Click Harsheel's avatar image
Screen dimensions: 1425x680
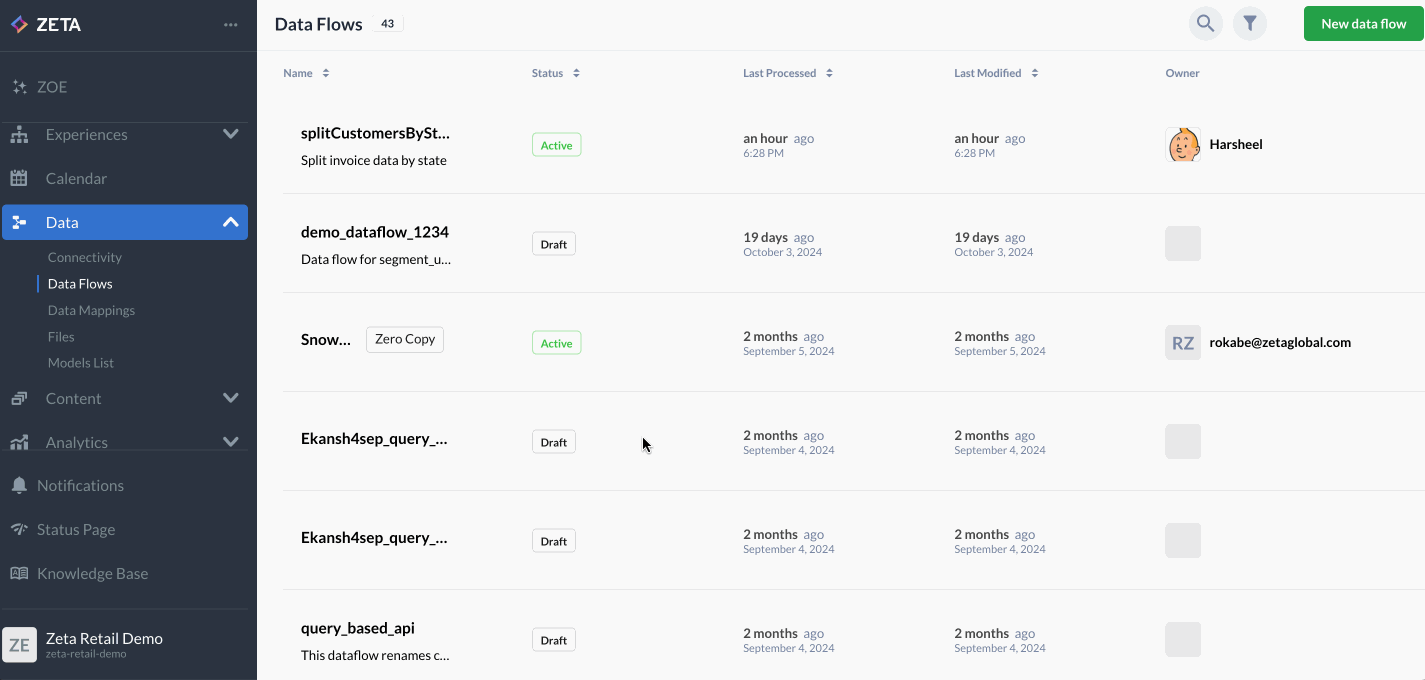point(1183,145)
